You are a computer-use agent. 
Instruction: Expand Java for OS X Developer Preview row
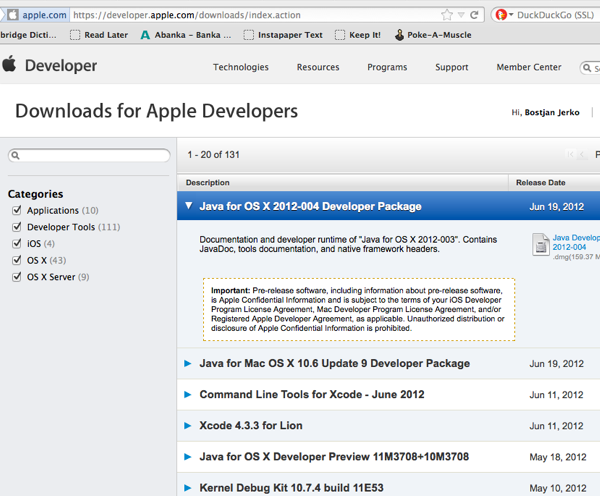pos(188,457)
